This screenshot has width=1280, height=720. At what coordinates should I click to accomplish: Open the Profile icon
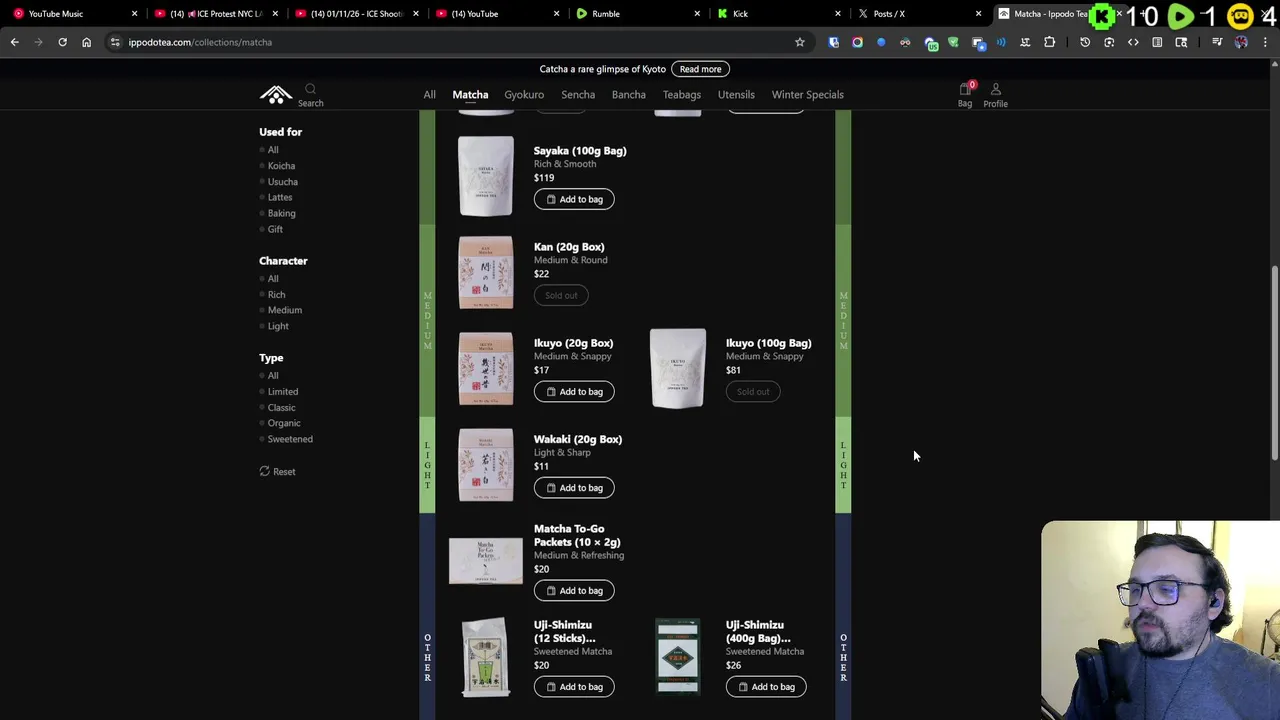[x=995, y=90]
